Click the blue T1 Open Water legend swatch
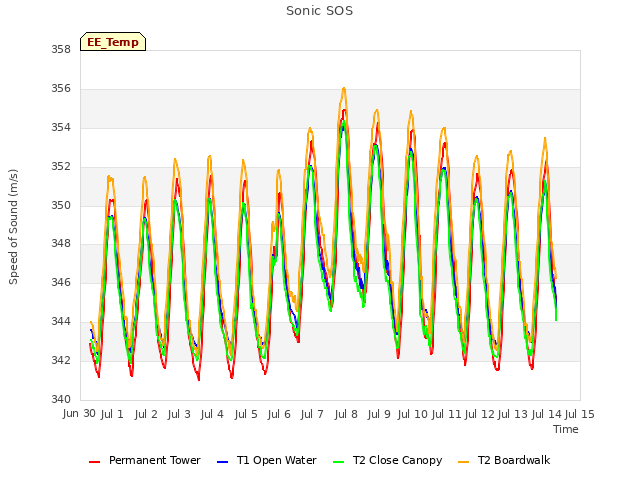The image size is (640, 480). point(222,462)
